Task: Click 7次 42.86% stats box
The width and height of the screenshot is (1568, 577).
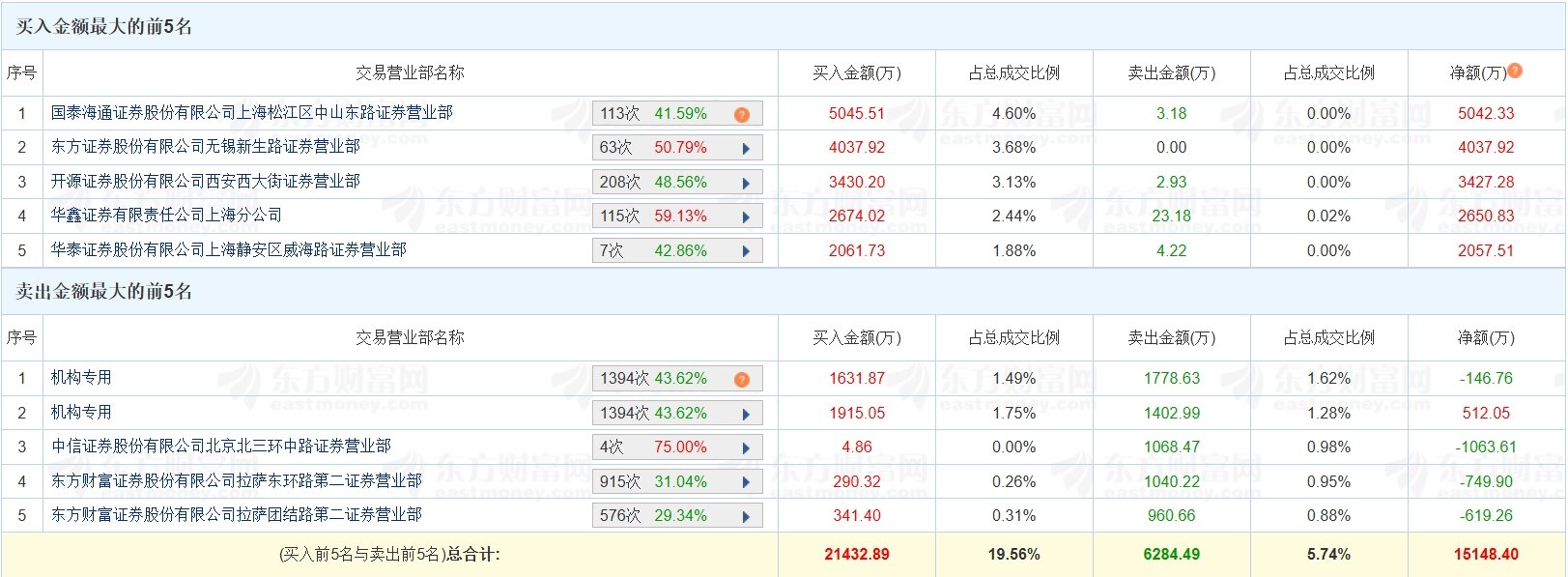Action: click(677, 251)
